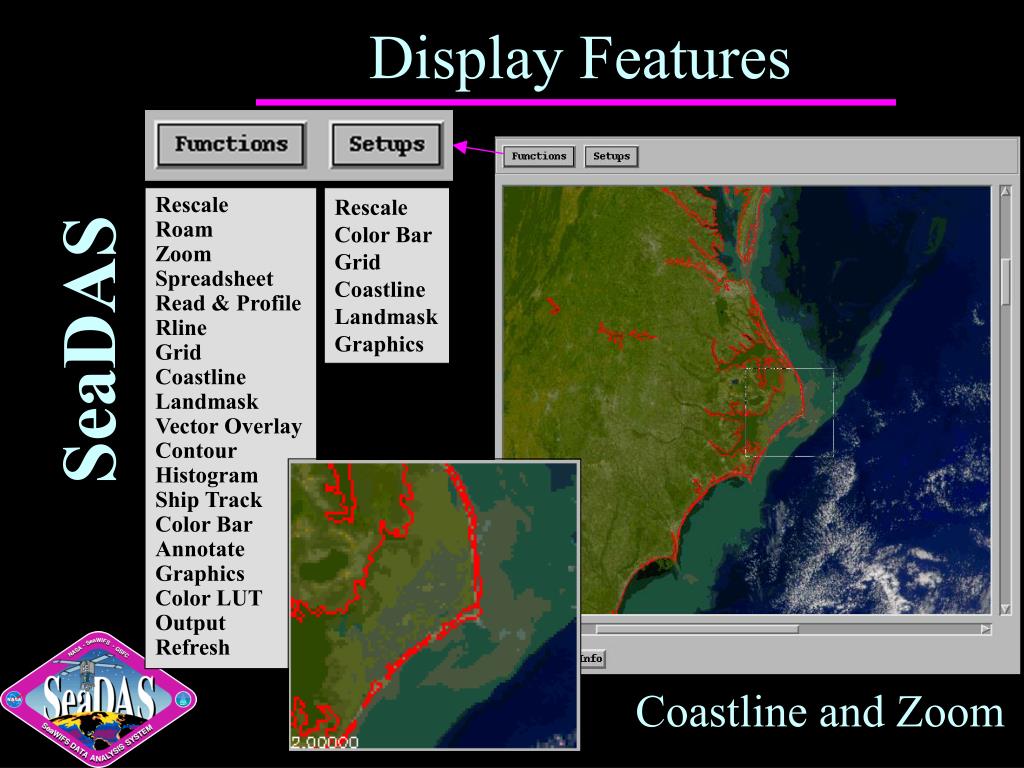Choose Coastline in the Functions list
Image resolution: width=1024 pixels, height=768 pixels.
pos(200,377)
